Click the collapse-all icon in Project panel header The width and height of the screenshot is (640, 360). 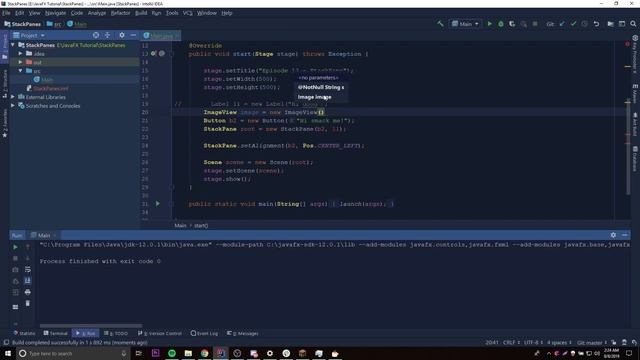107,36
